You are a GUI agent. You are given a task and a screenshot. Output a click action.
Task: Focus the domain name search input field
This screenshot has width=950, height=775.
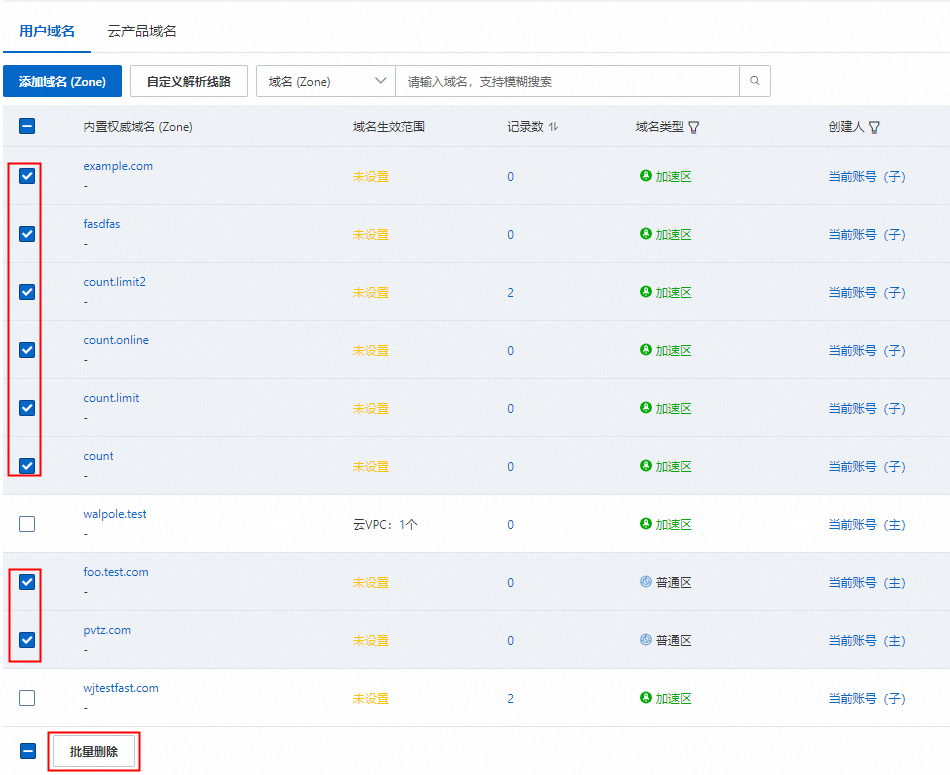pyautogui.click(x=568, y=81)
